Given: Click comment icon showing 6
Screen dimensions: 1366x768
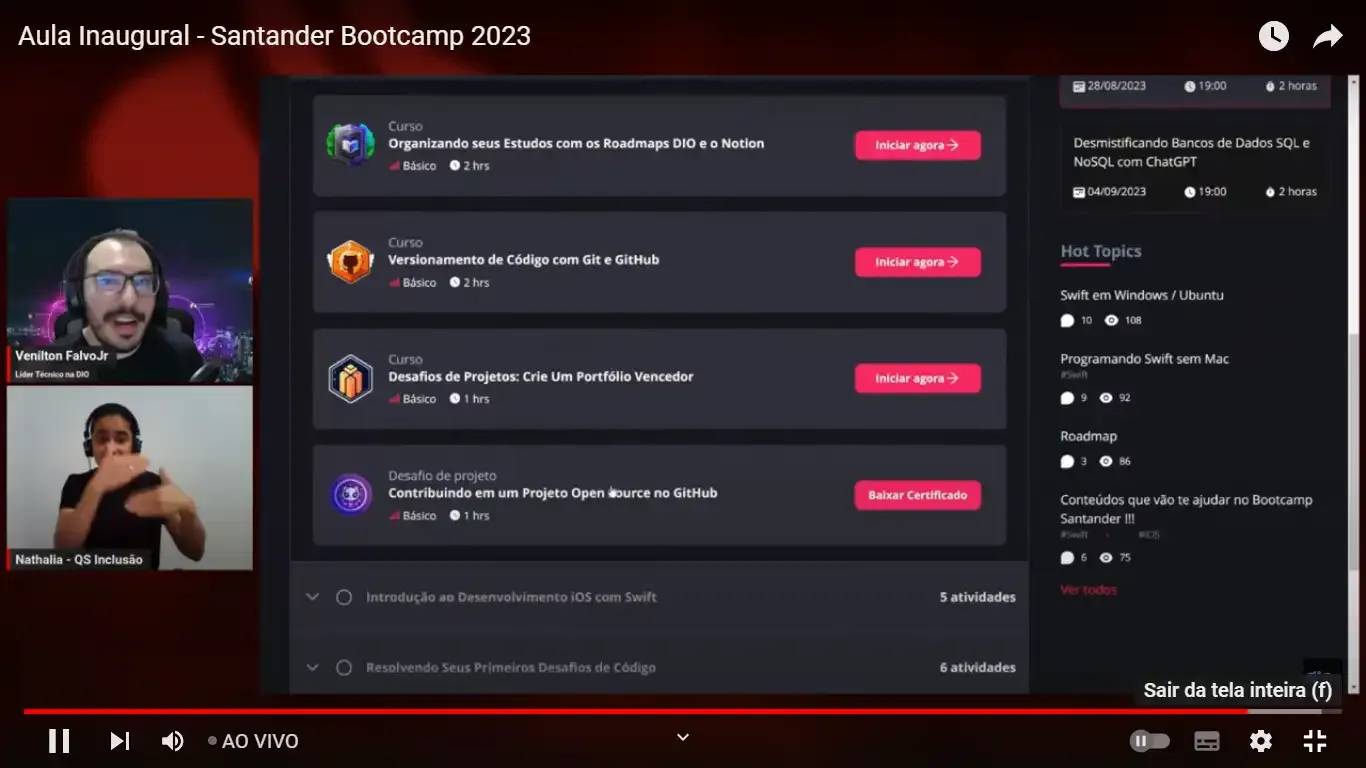Looking at the screenshot, I should coord(1067,558).
